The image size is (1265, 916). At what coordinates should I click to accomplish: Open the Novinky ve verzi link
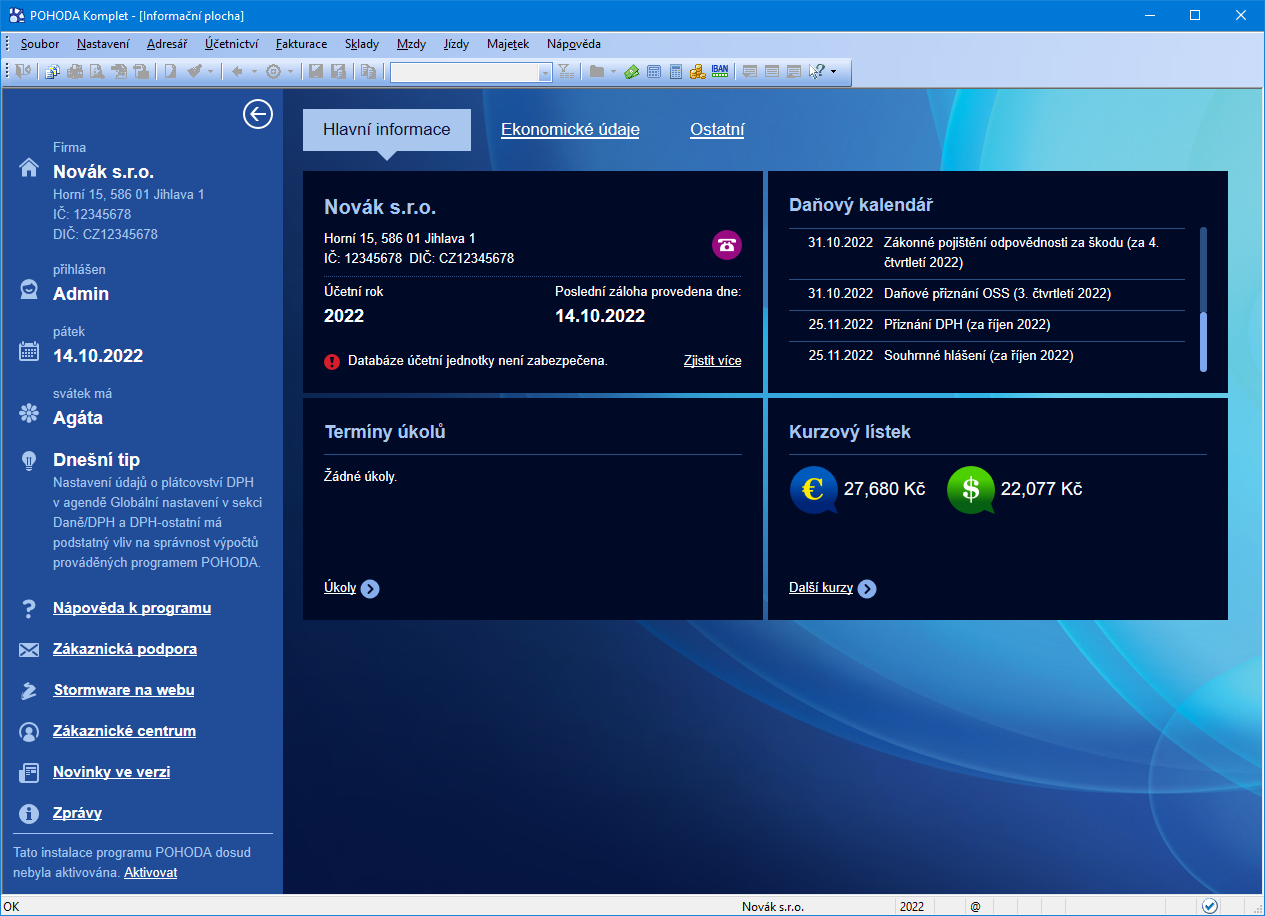point(112,772)
